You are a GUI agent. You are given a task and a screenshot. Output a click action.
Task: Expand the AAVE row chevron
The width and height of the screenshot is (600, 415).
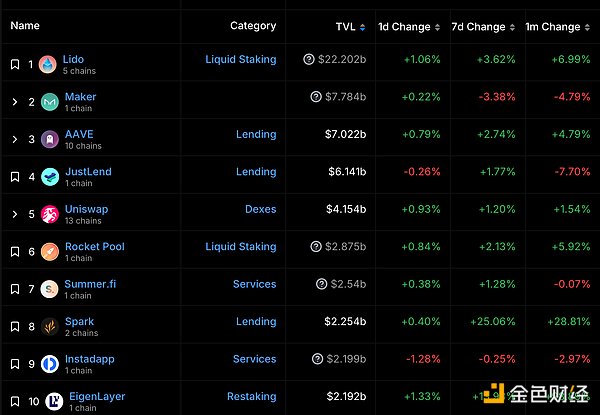tap(15, 140)
